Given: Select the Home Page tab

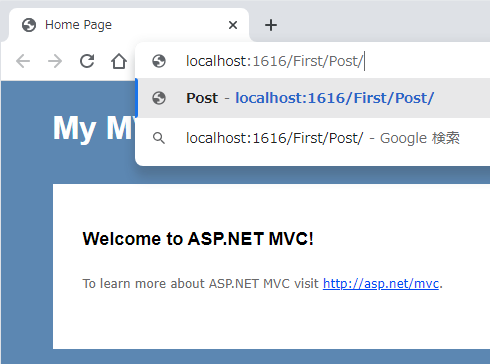Looking at the screenshot, I should (129, 25).
